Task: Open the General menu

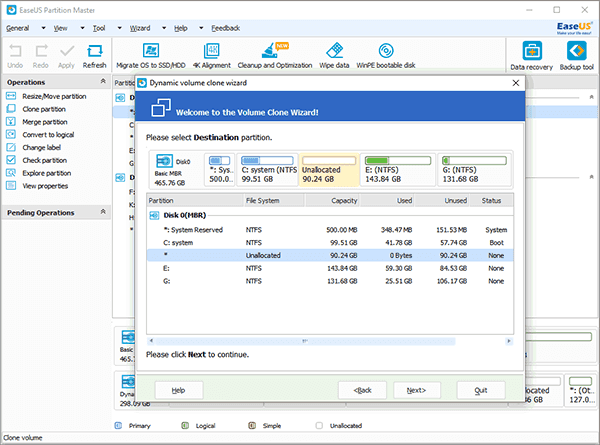Action: click(18, 28)
